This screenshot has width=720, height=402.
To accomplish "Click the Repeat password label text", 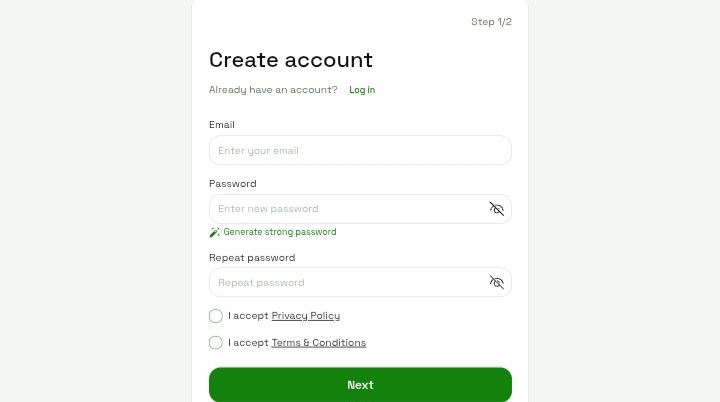I will (252, 258).
